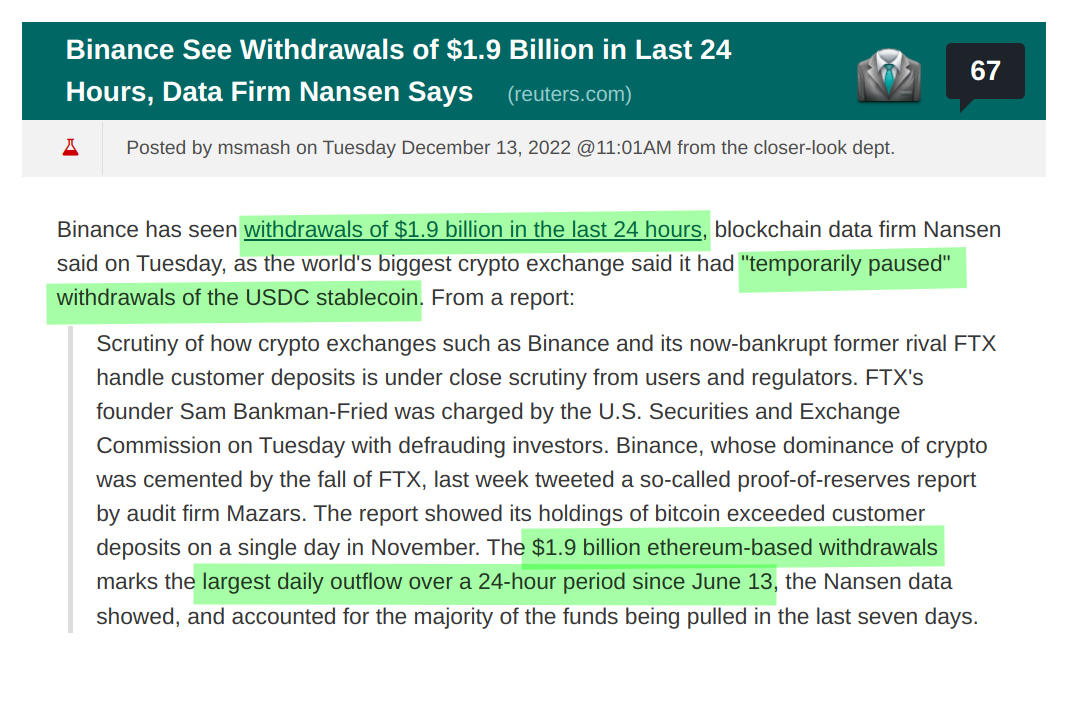1074x703 pixels.
Task: Click highlighted "withdrawals of the USDC stablecoin"
Action: pyautogui.click(x=239, y=298)
